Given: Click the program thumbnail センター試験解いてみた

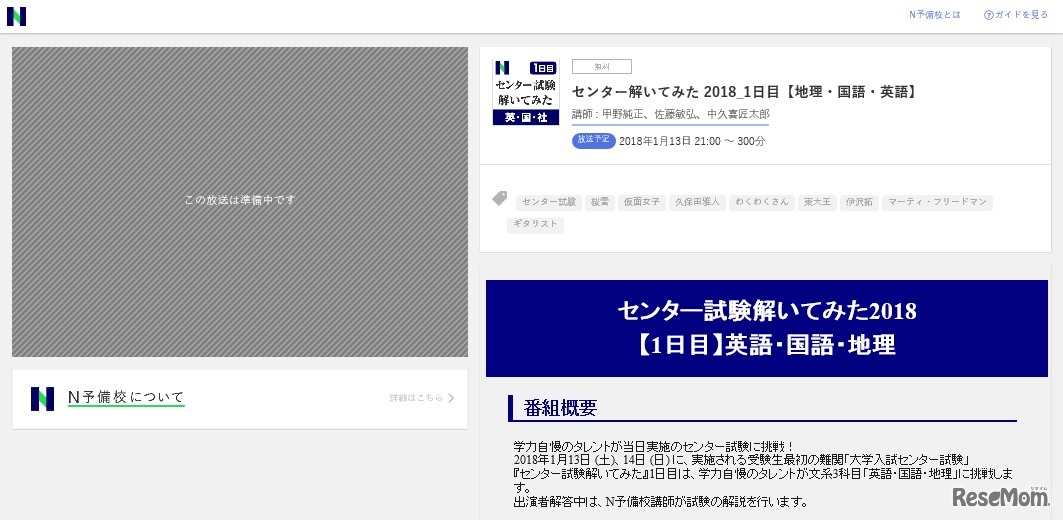Looking at the screenshot, I should click(525, 92).
